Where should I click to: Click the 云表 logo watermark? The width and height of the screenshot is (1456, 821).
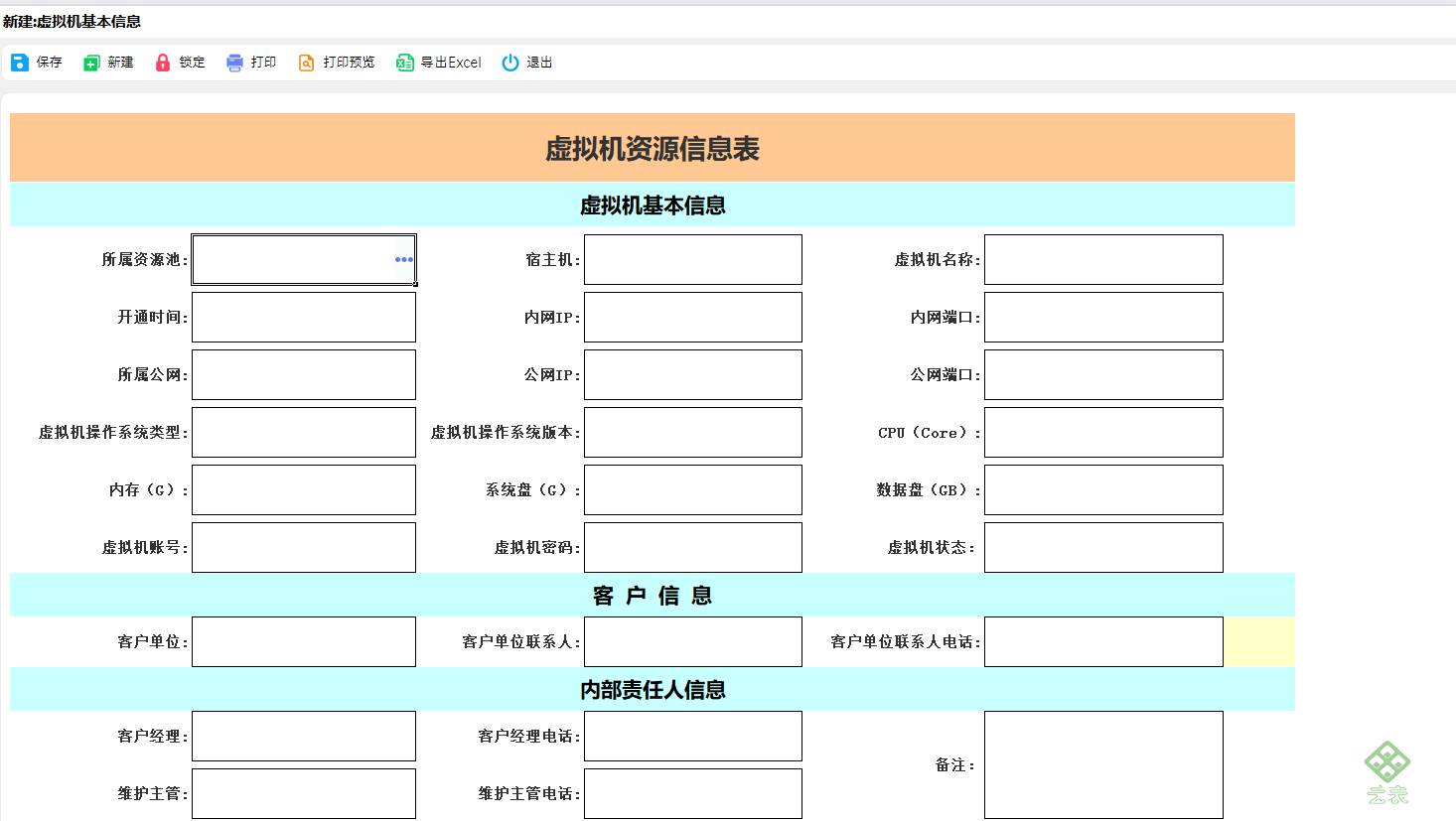[1387, 772]
